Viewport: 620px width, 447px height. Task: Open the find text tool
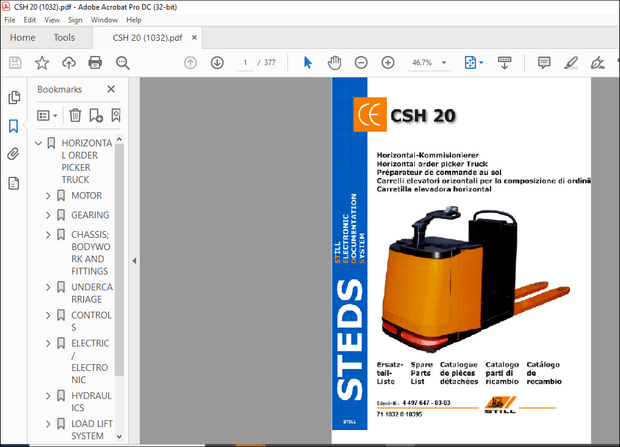click(123, 63)
